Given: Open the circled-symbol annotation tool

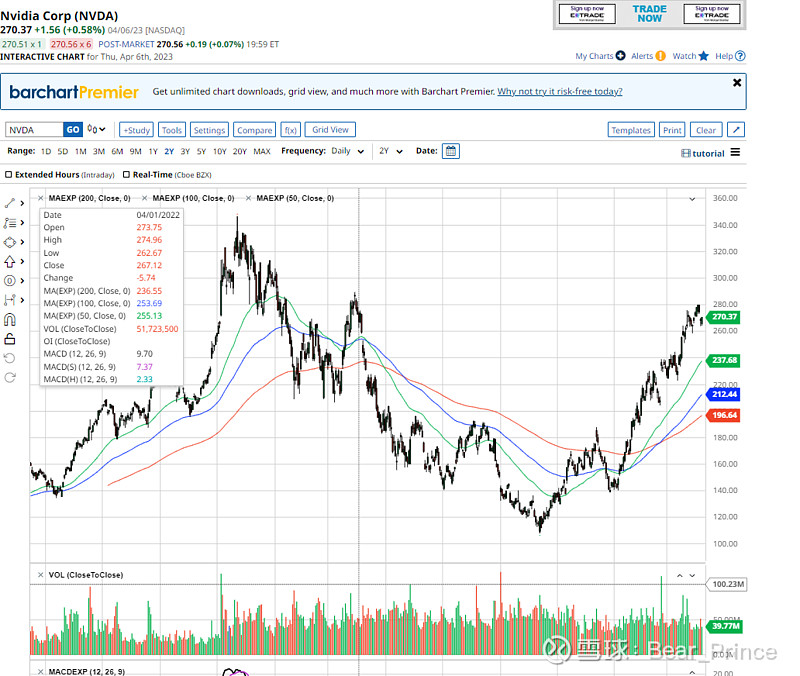Looking at the screenshot, I should (x=10, y=281).
